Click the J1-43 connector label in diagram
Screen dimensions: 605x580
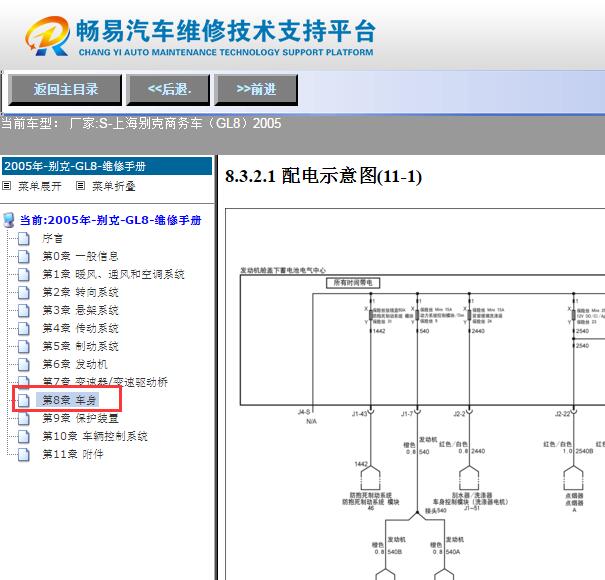tap(359, 414)
